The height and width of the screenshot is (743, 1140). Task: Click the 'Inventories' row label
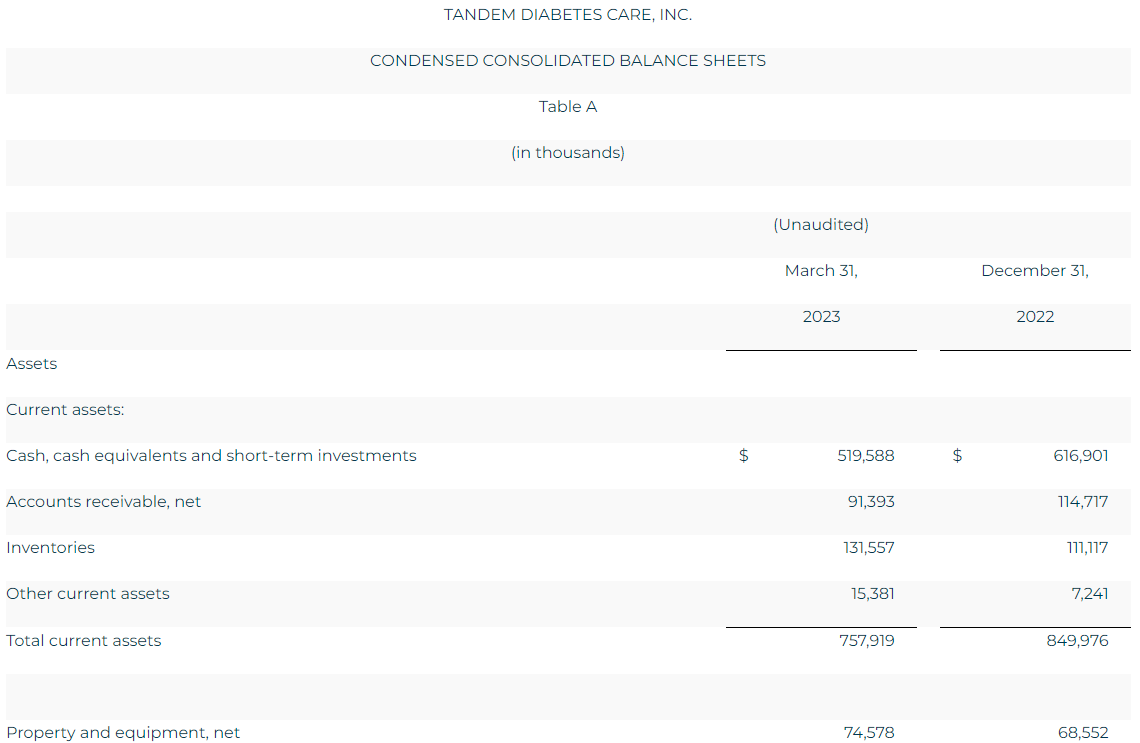coord(50,547)
